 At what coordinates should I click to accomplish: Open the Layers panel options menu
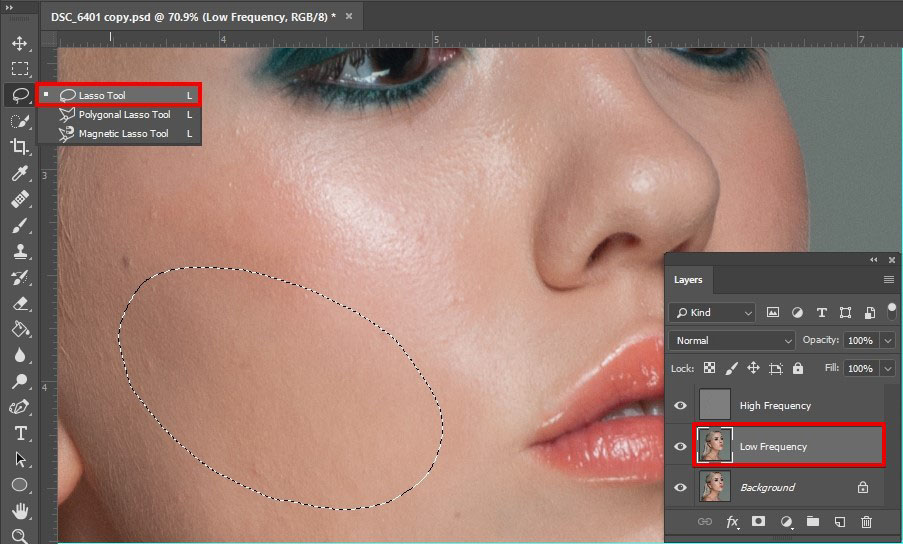888,280
